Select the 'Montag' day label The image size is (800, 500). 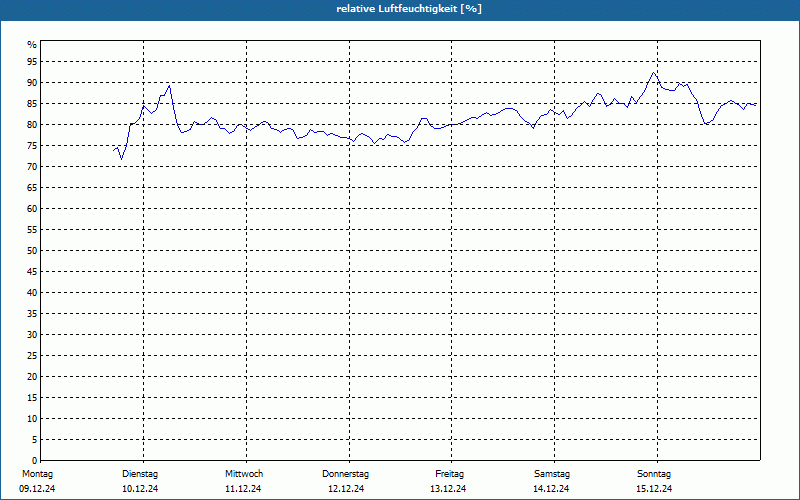[x=37, y=474]
